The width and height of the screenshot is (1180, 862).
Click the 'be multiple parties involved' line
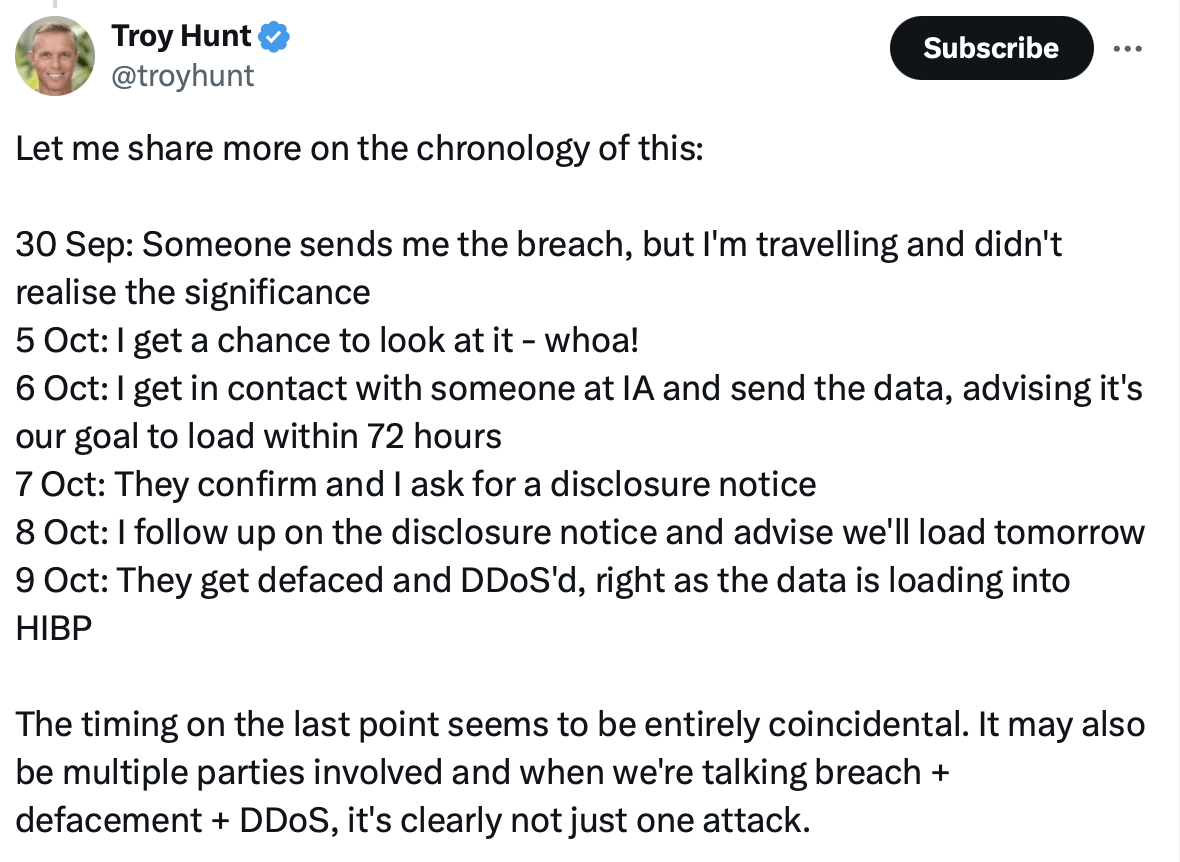point(482,772)
